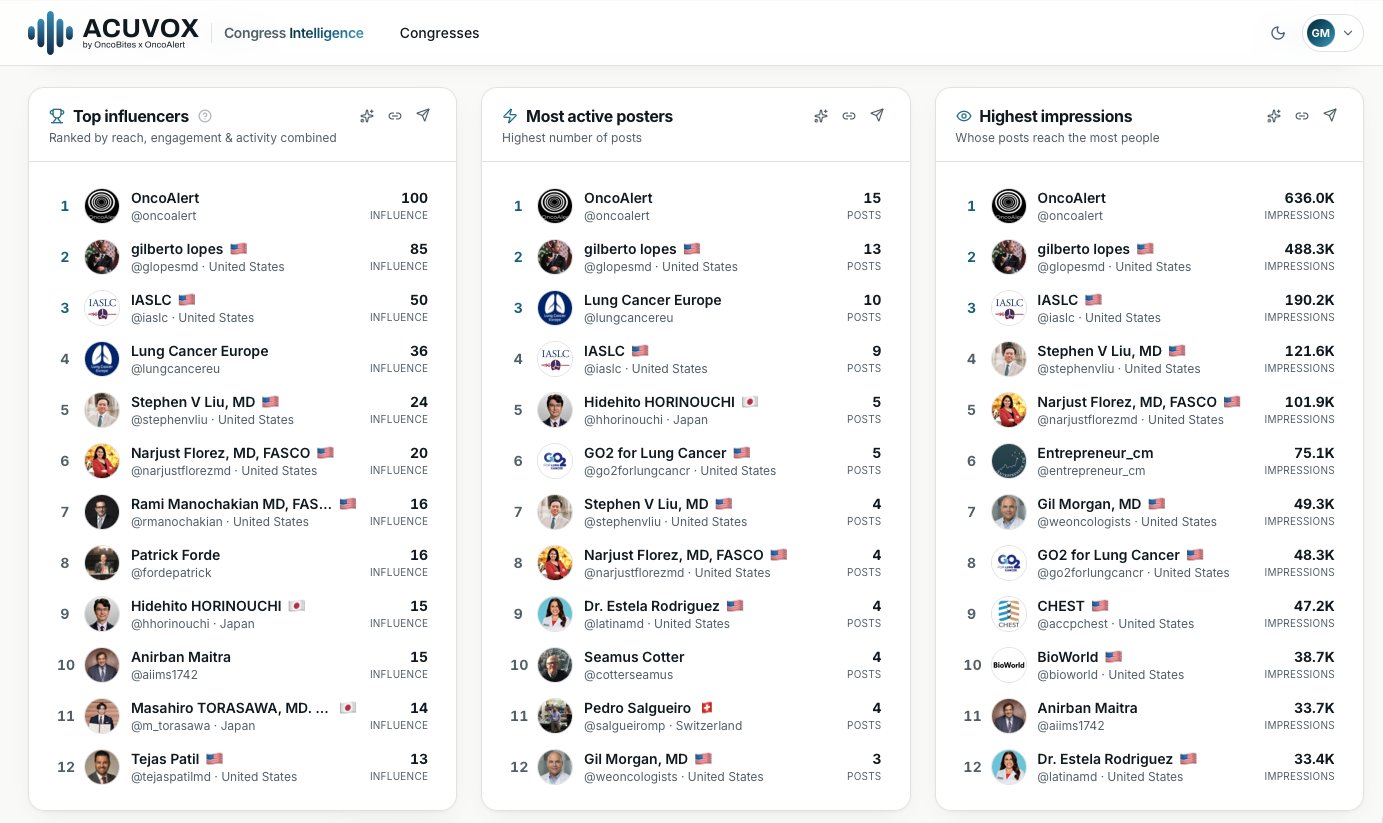The width and height of the screenshot is (1383, 823).
Task: Select Narjust Florez in Top influencers list
Action: click(x=221, y=453)
